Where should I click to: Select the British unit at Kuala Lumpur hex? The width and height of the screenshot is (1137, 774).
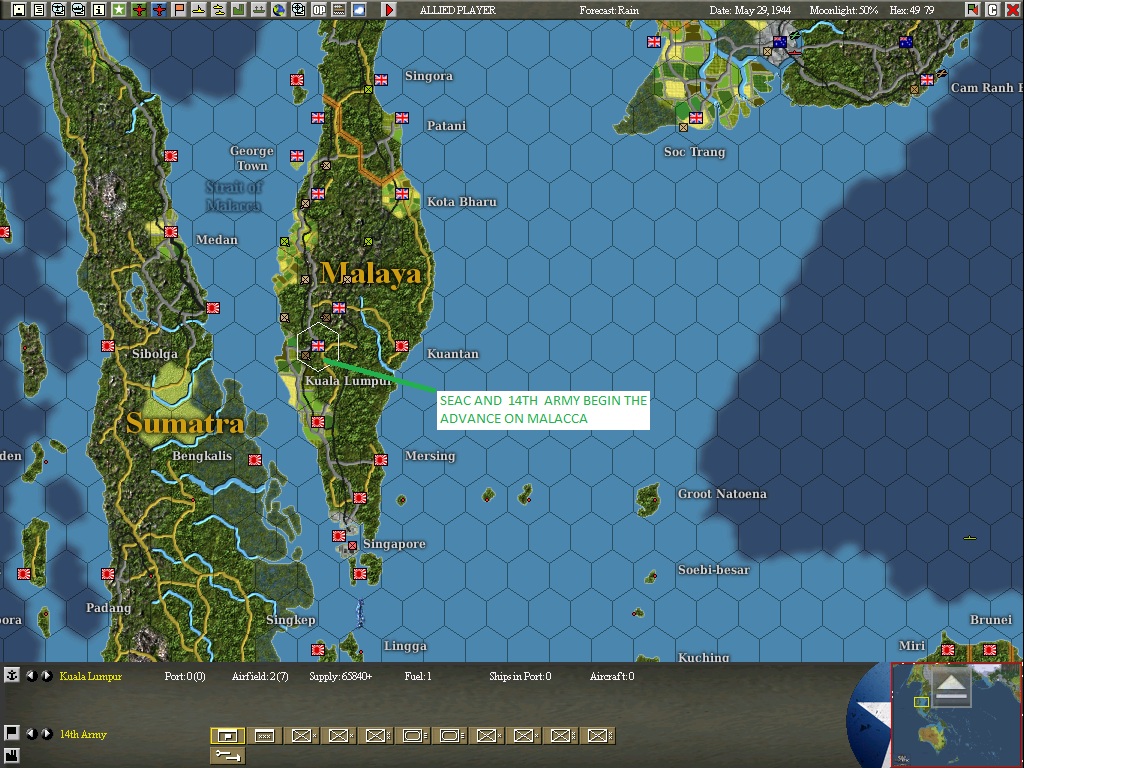[318, 346]
